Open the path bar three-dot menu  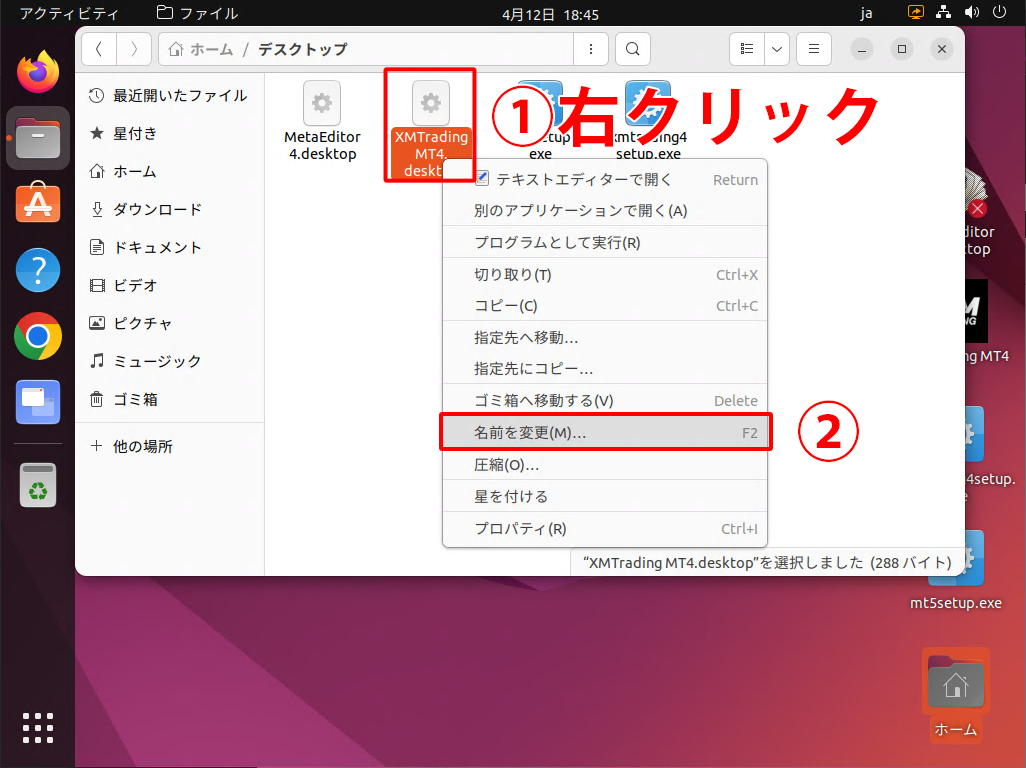[x=591, y=49]
